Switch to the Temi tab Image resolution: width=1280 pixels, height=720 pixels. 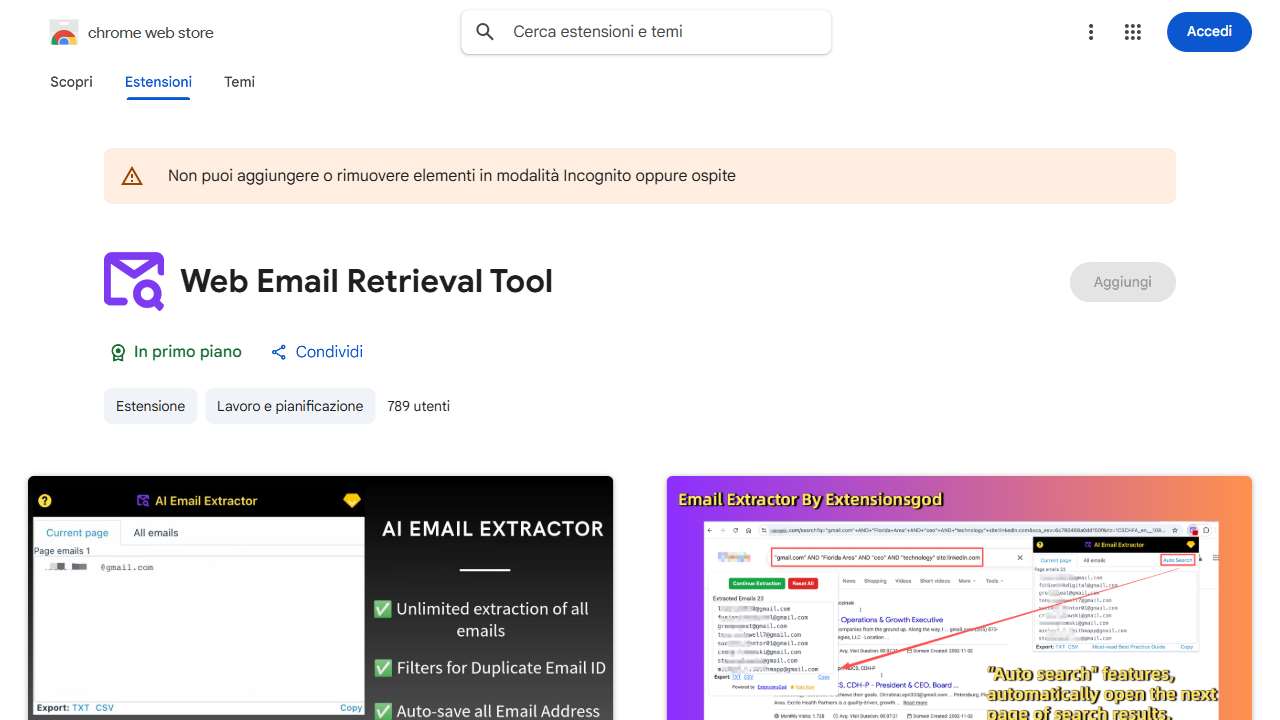click(x=239, y=82)
